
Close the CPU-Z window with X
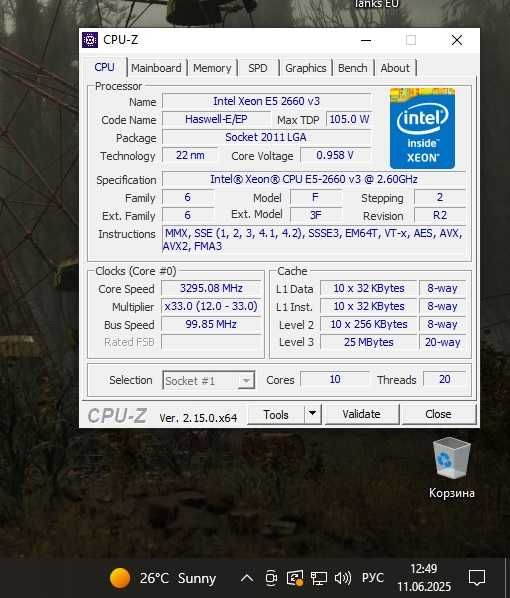(457, 40)
